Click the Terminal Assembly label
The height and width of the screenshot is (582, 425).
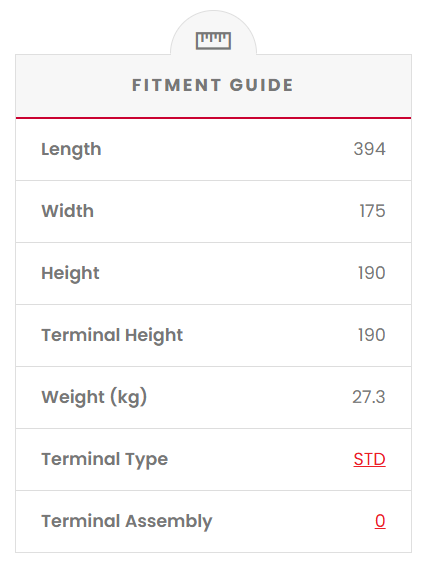click(127, 521)
